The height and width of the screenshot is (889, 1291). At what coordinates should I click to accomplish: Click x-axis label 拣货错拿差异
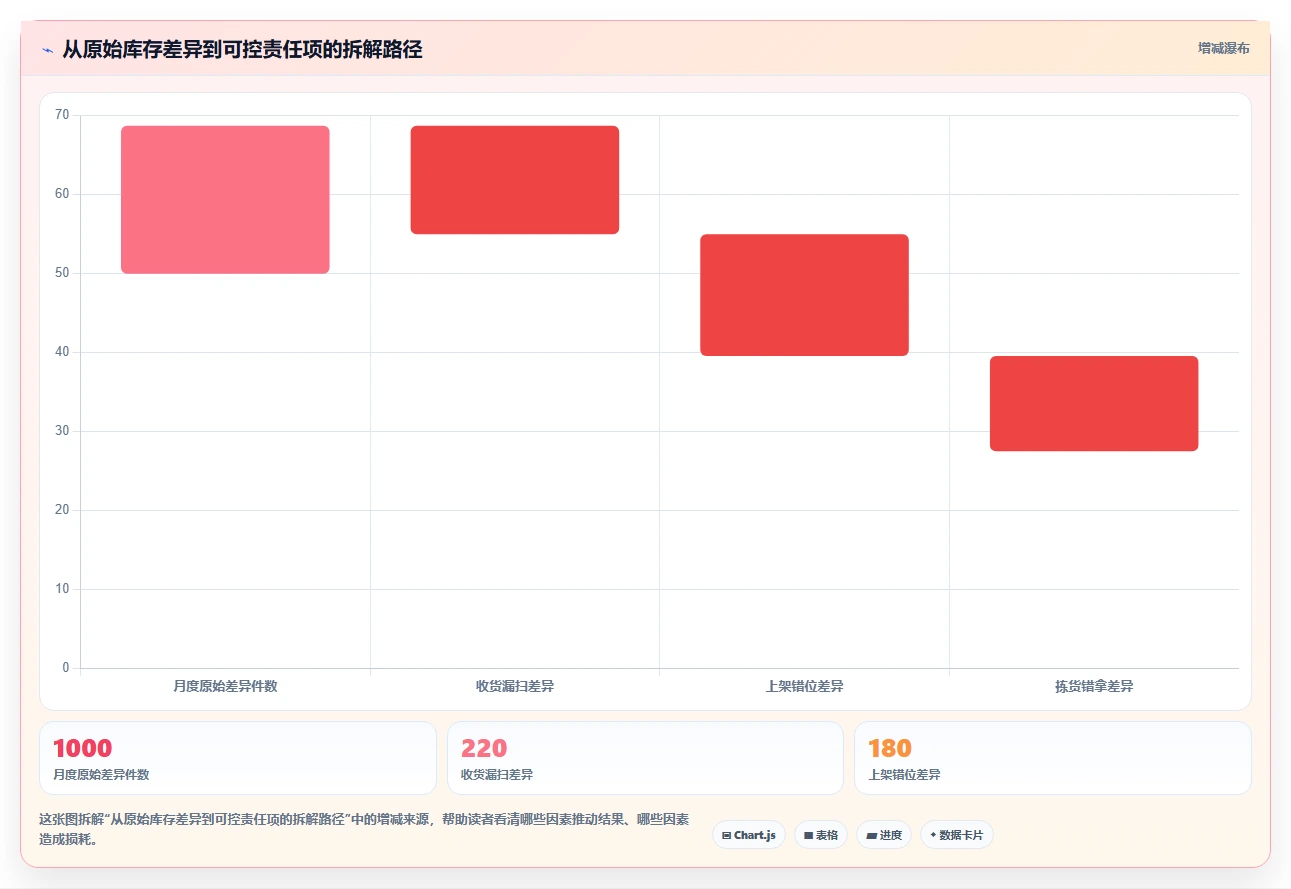(x=1094, y=686)
